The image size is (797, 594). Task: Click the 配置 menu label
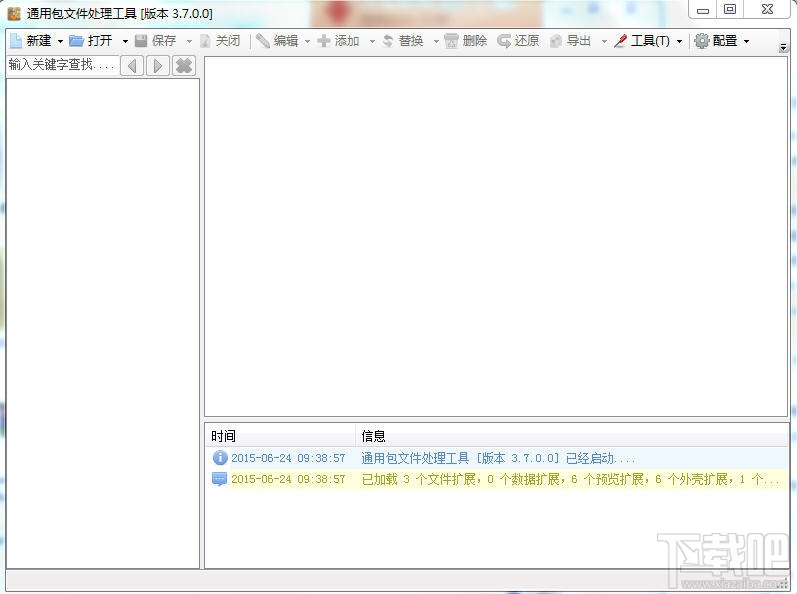725,41
